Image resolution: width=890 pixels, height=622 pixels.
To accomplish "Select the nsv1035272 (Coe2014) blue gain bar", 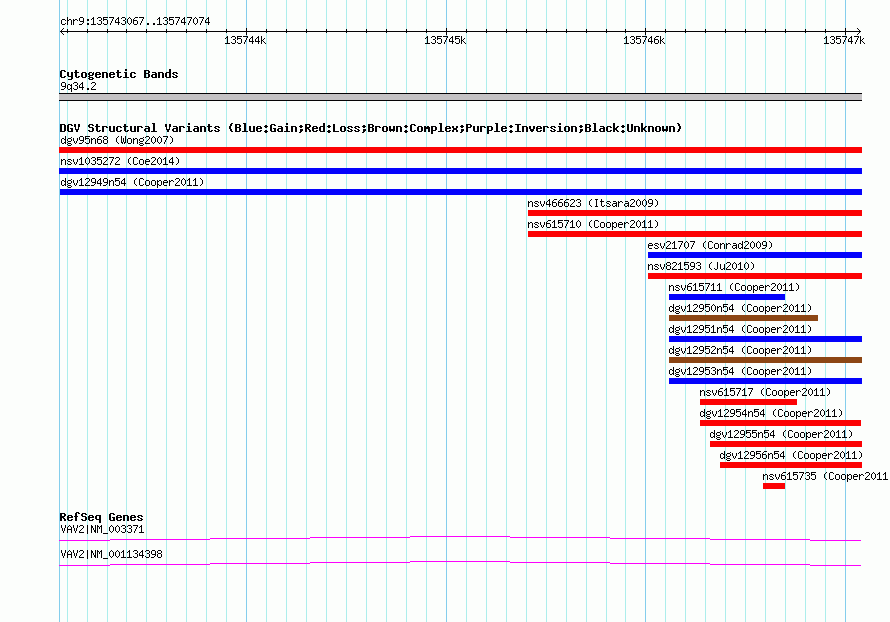I will coord(460,171).
